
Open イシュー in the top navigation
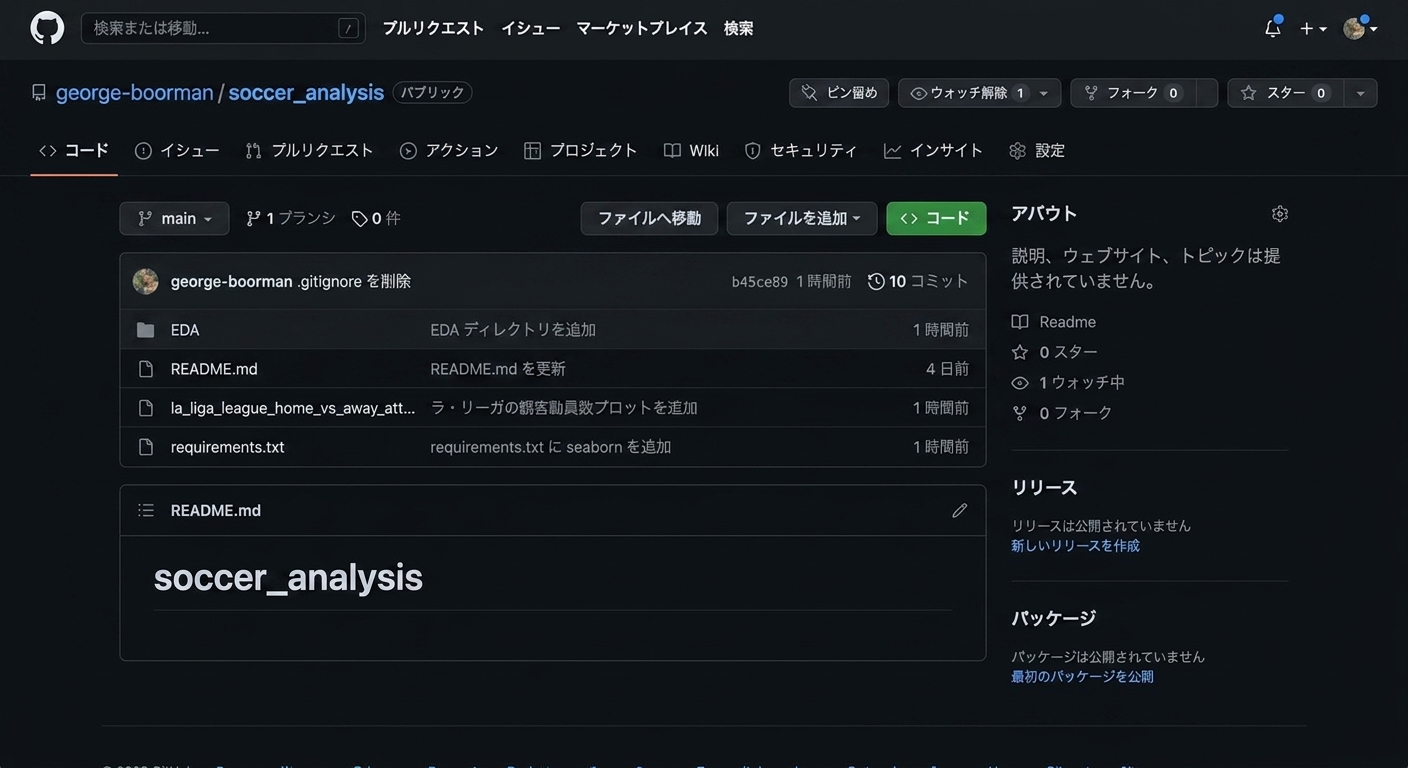530,28
